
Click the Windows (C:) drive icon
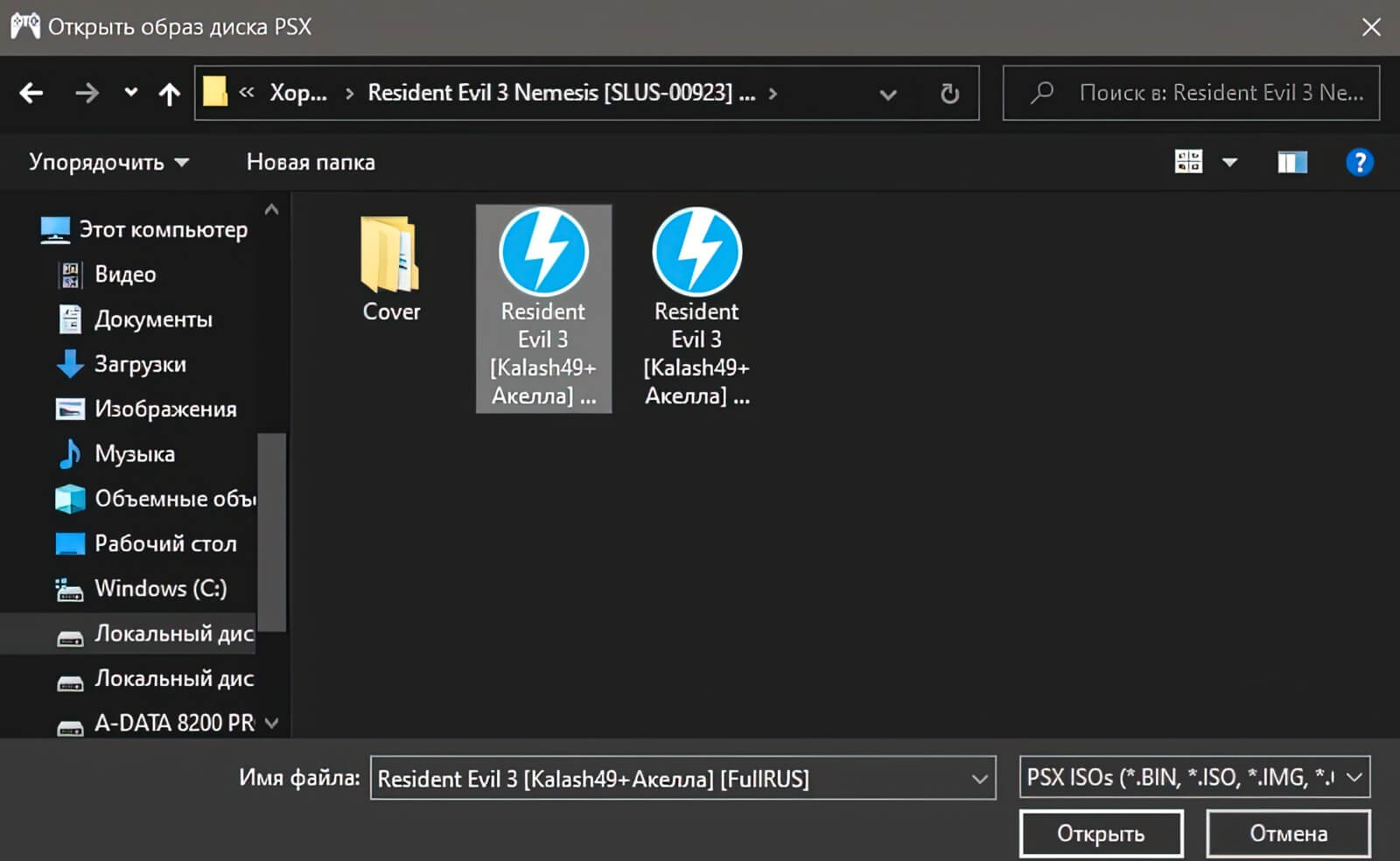(69, 590)
